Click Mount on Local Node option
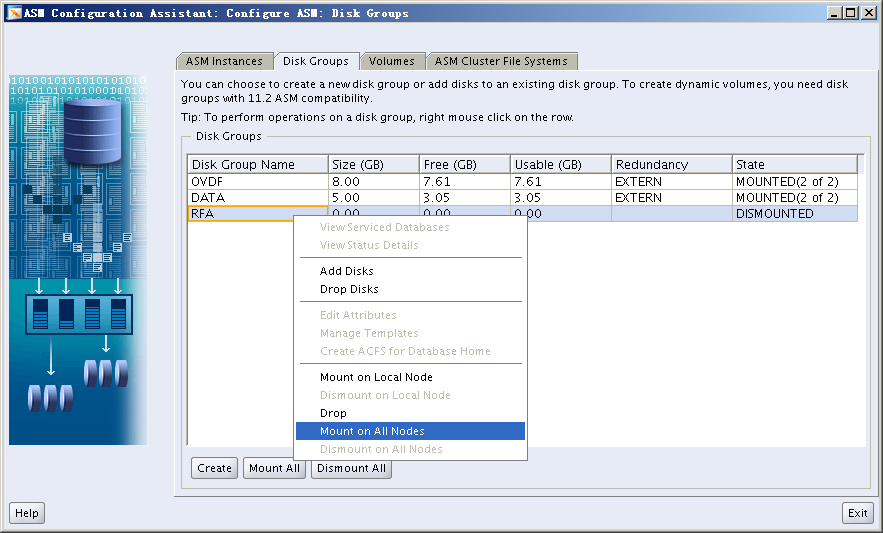This screenshot has height=533, width=883. click(x=376, y=377)
